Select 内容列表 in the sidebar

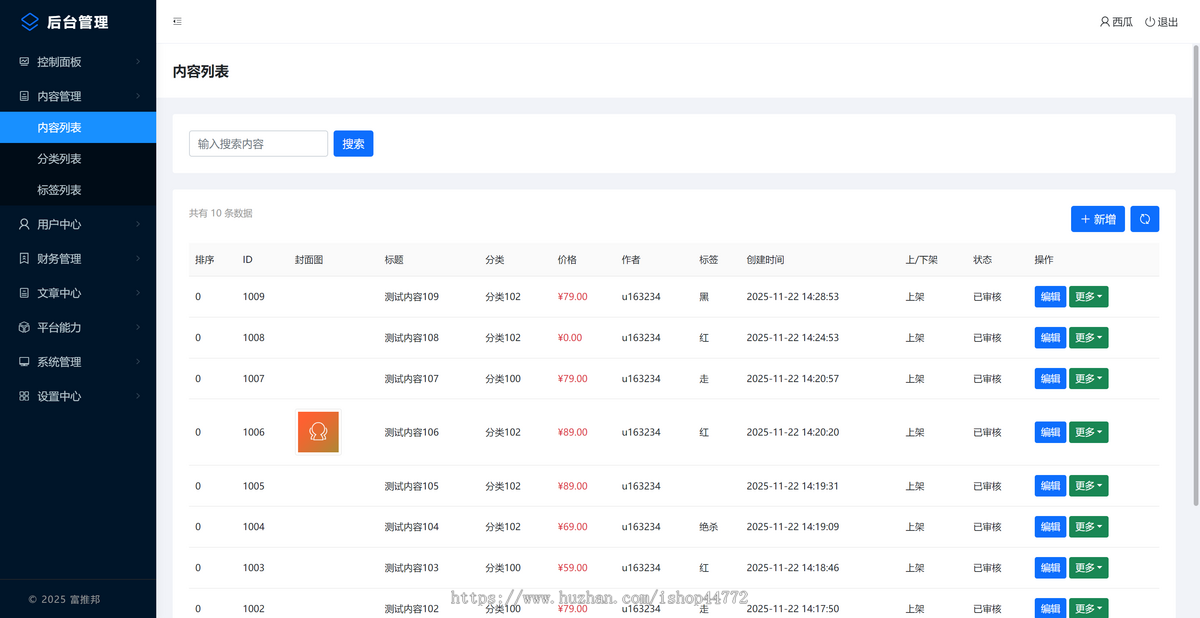click(78, 127)
